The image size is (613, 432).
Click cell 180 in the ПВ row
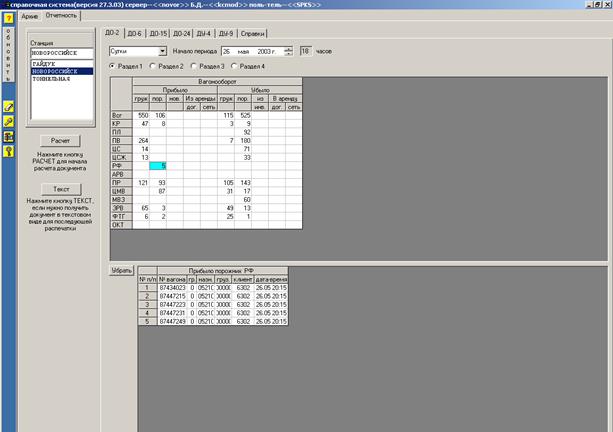point(243,141)
